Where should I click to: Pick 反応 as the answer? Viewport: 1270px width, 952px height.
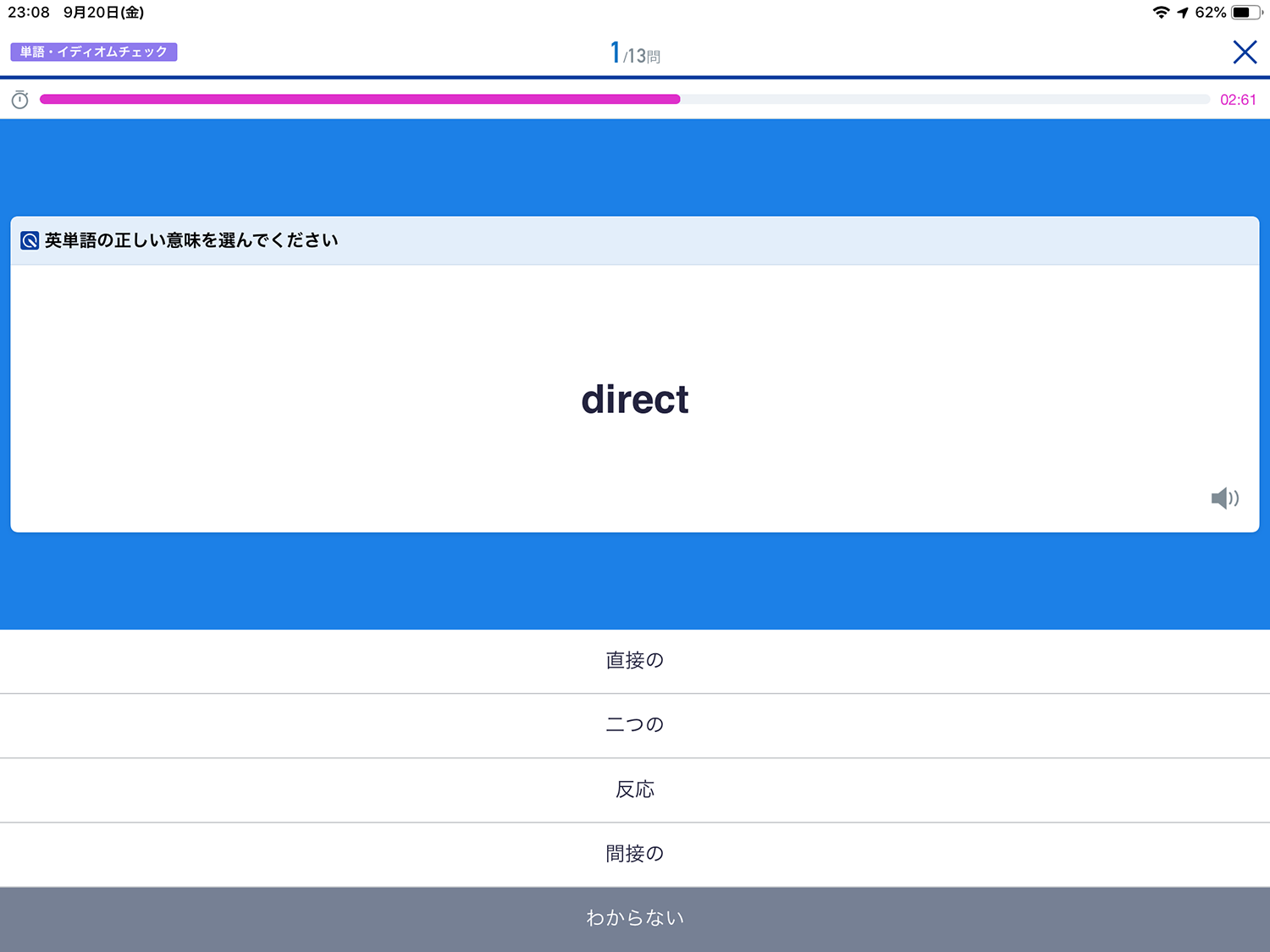pyautogui.click(x=635, y=790)
